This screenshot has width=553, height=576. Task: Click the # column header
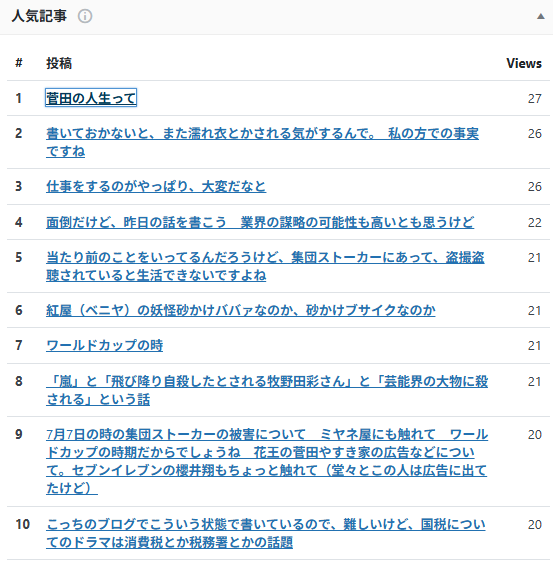19,63
